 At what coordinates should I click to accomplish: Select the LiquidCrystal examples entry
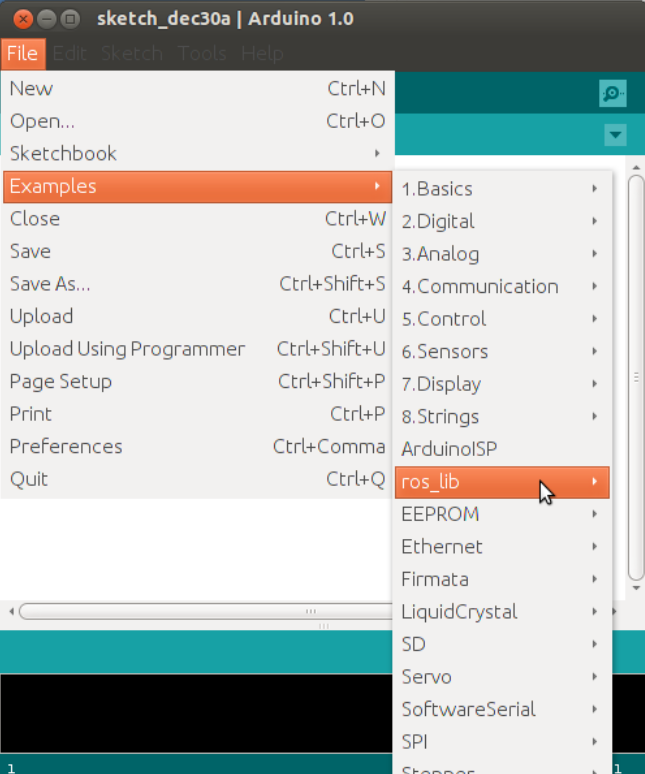[x=501, y=612]
